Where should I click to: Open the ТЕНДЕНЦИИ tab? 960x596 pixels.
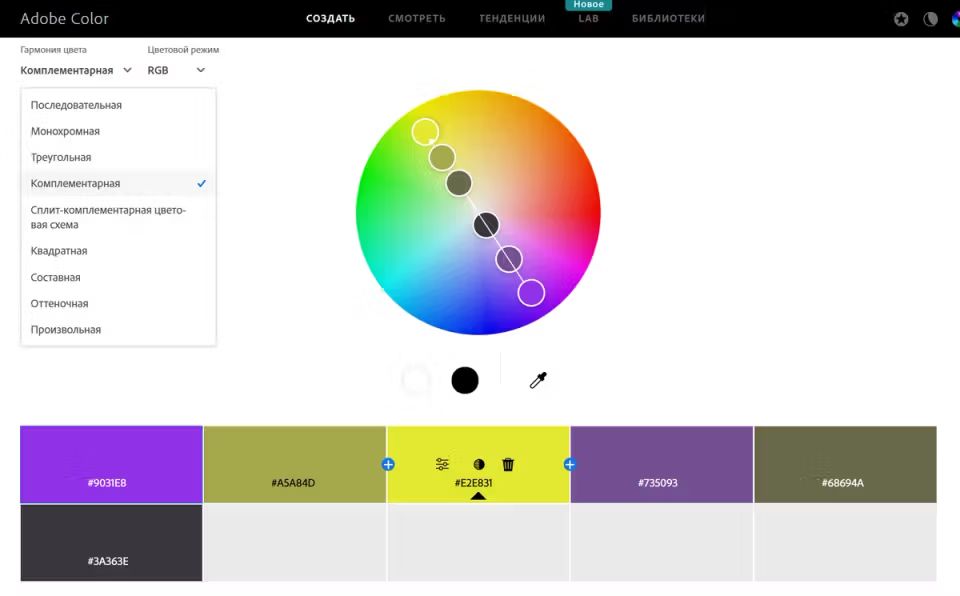[512, 18]
